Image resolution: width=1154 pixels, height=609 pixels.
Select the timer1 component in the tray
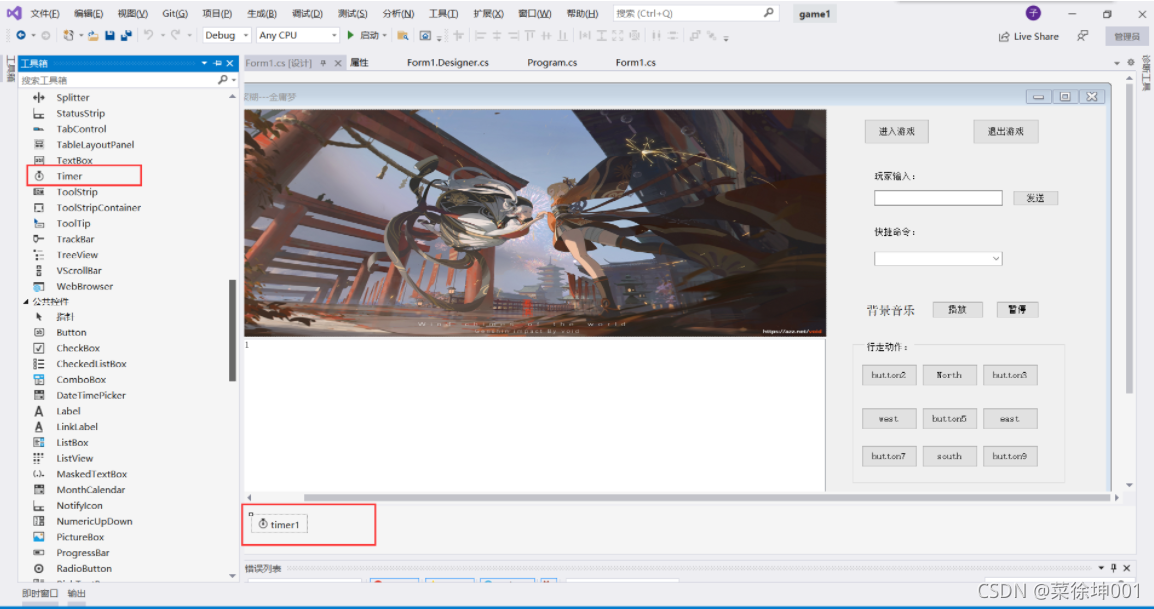[x=279, y=524]
